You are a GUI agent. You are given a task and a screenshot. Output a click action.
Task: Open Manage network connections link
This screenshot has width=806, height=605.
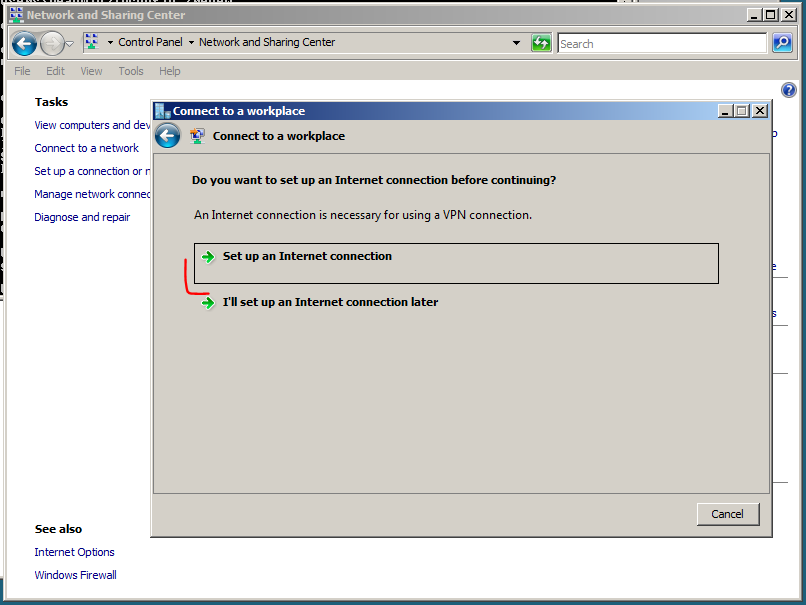click(x=92, y=194)
